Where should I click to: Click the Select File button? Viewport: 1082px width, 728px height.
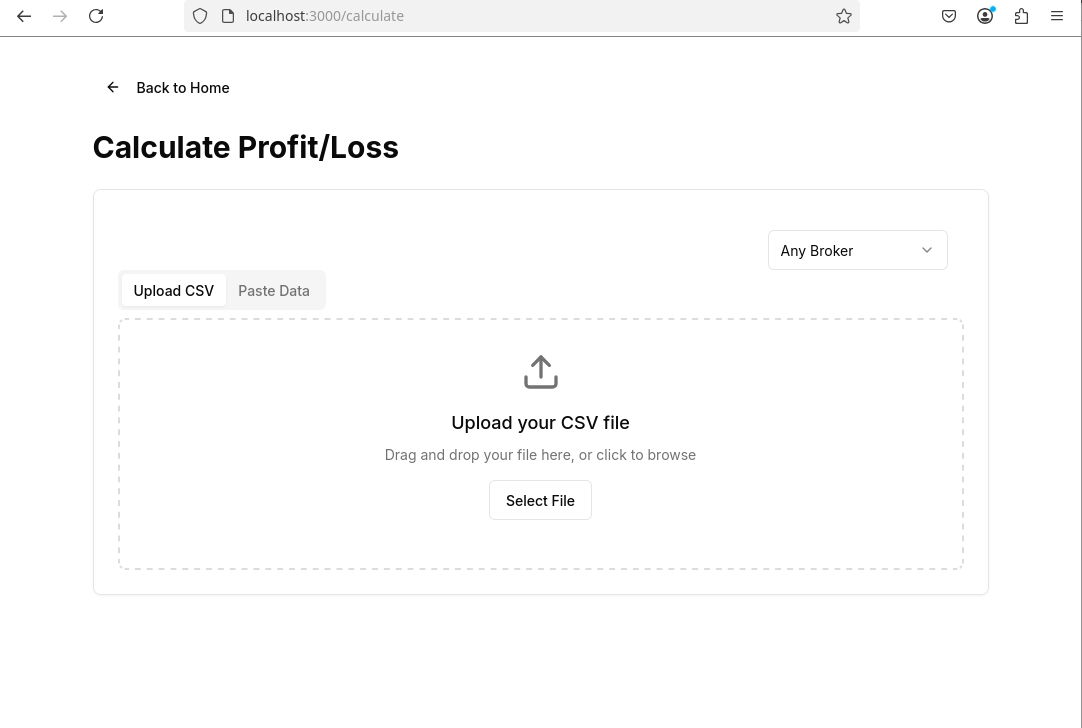click(540, 500)
